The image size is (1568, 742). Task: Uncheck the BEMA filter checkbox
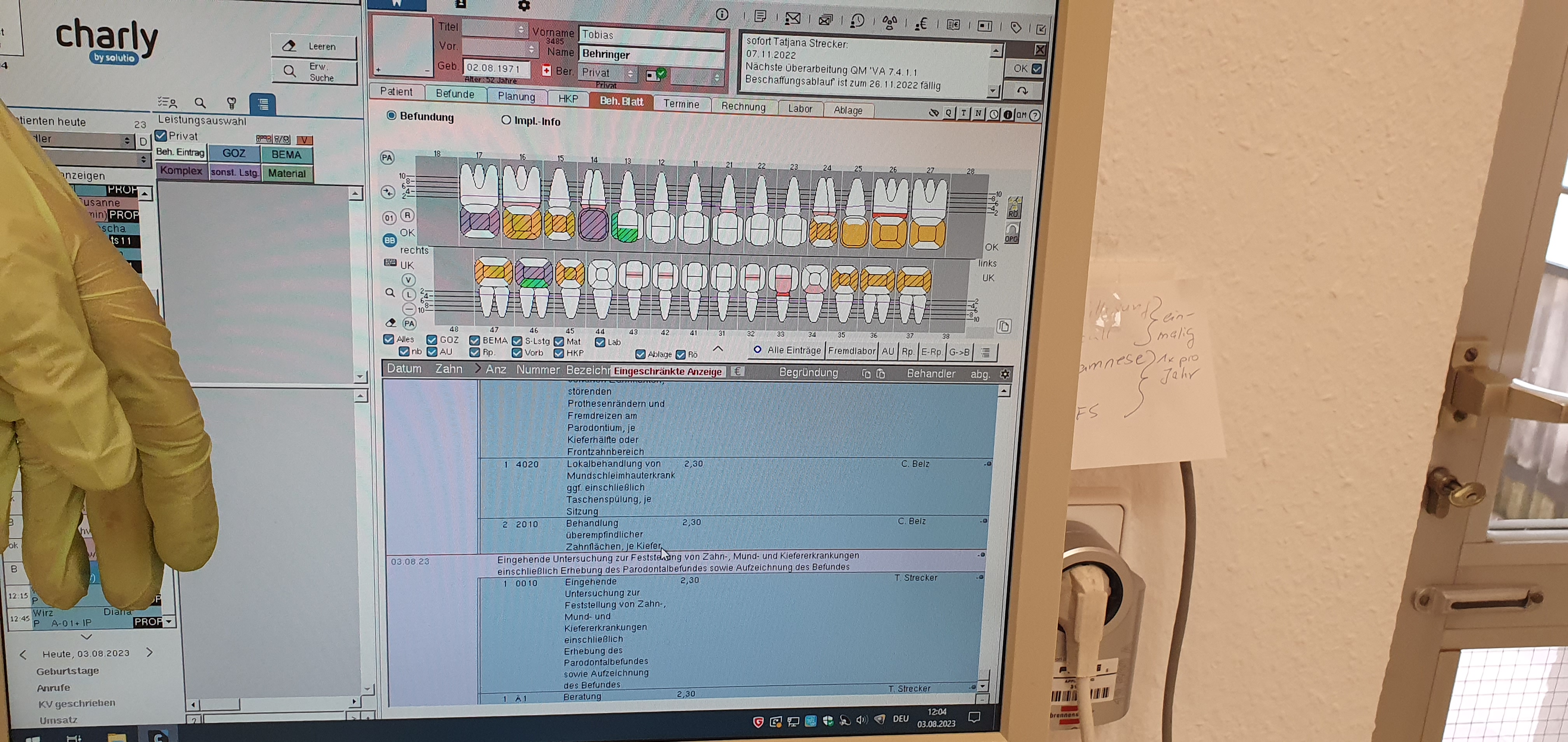pos(475,340)
